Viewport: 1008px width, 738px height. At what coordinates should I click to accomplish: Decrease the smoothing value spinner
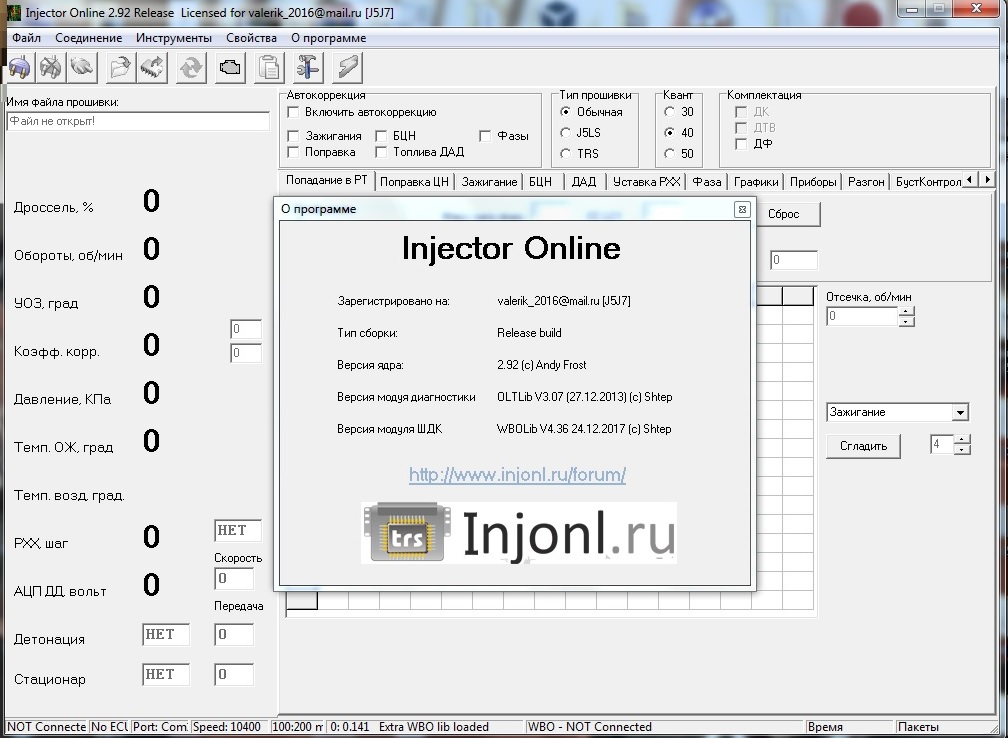pos(962,449)
